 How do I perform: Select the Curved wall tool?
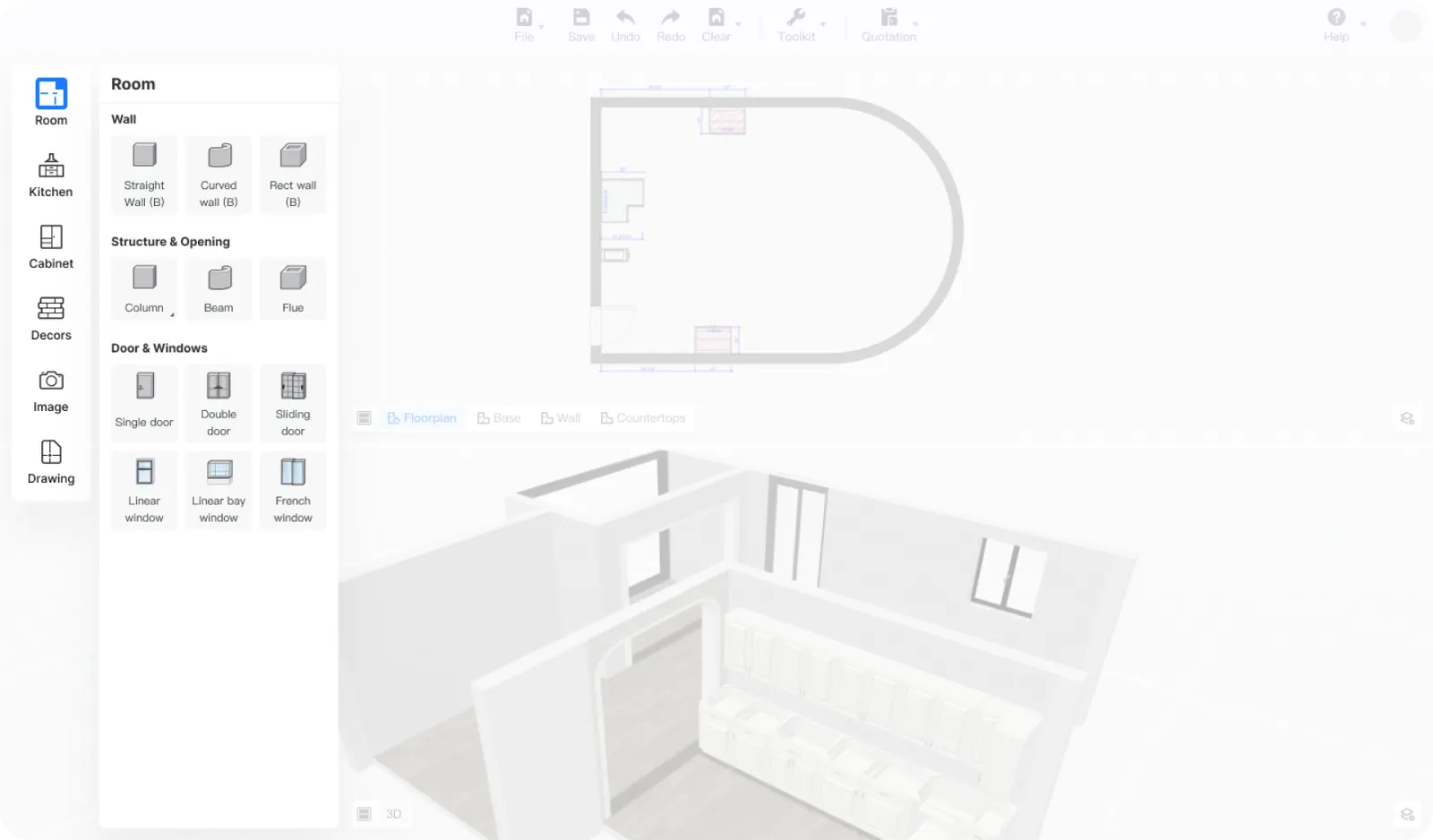pos(219,175)
